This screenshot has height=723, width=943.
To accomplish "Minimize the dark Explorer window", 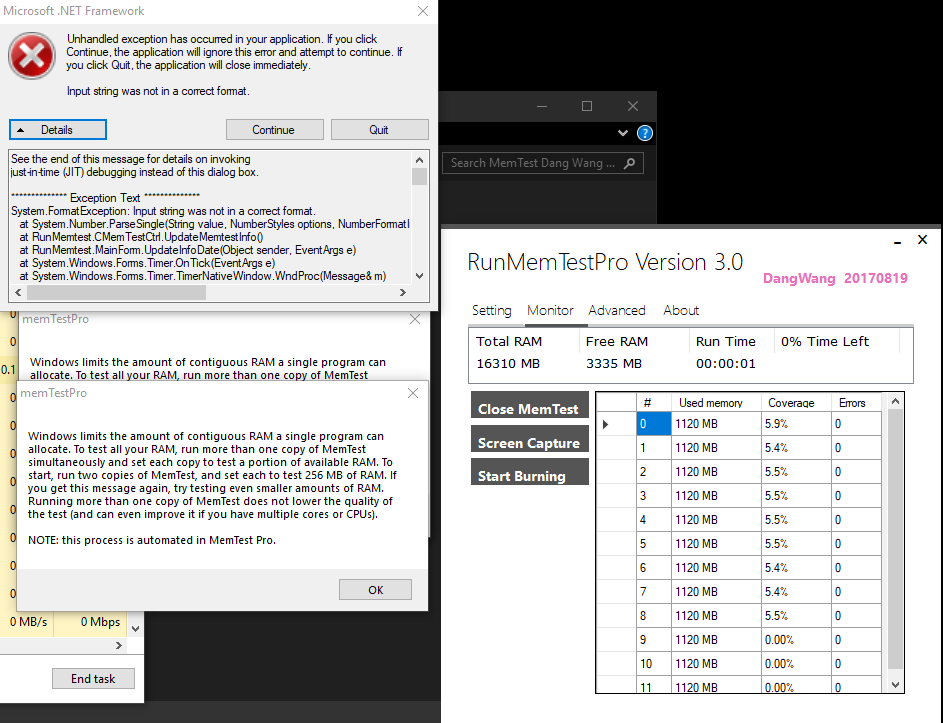I will pos(542,106).
